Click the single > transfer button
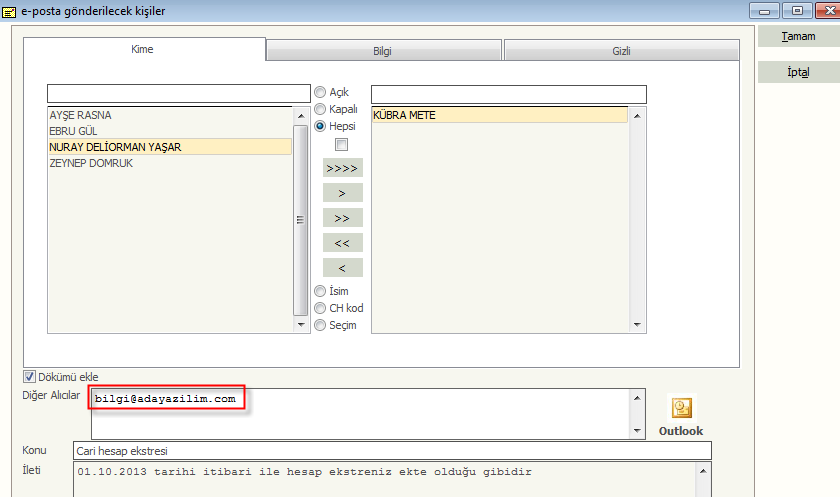The height and width of the screenshot is (497, 840). (342, 193)
